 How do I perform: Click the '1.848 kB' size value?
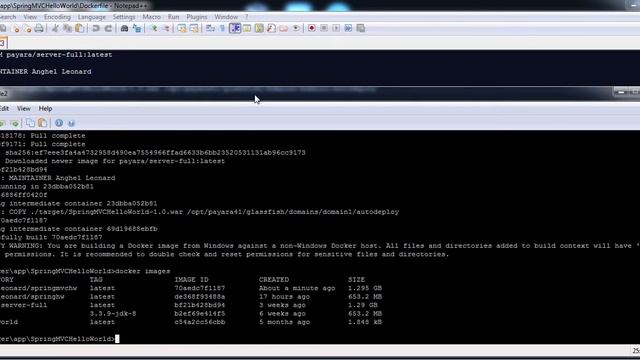[x=365, y=322]
